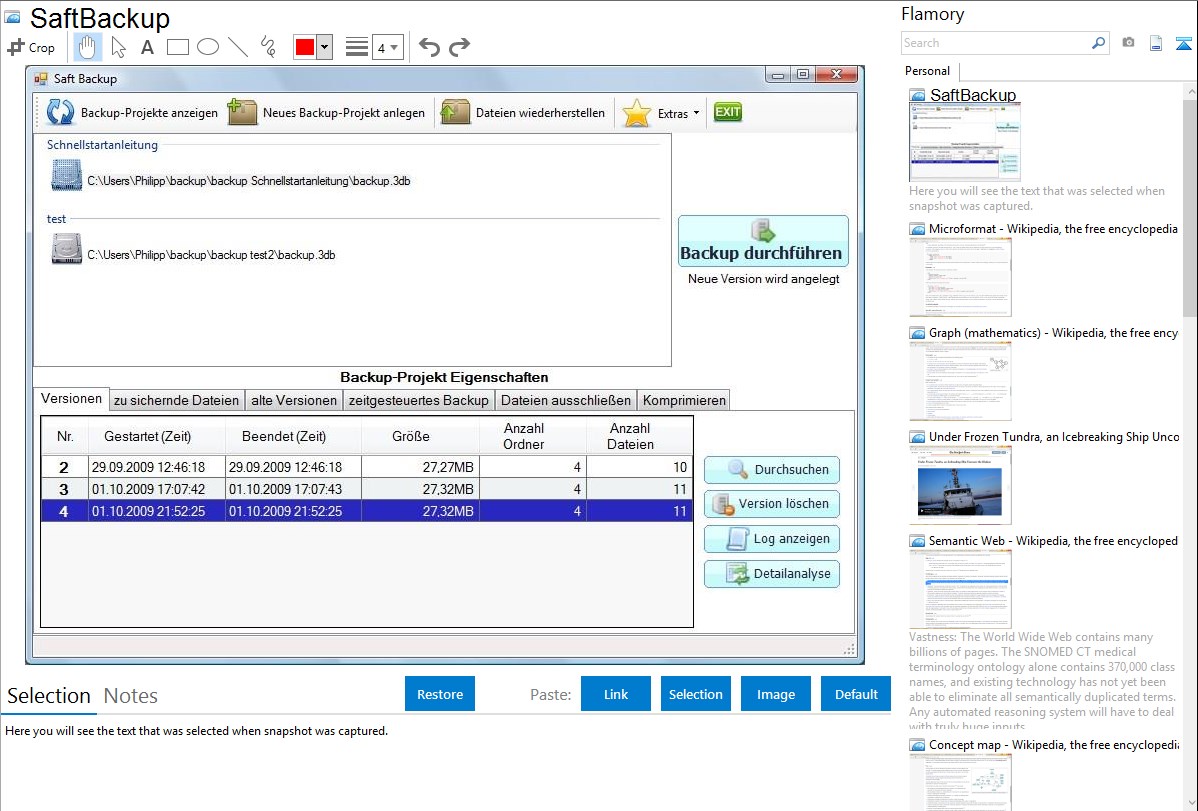Click the Durchsuchen button
Image resolution: width=1198 pixels, height=811 pixels.
point(772,469)
